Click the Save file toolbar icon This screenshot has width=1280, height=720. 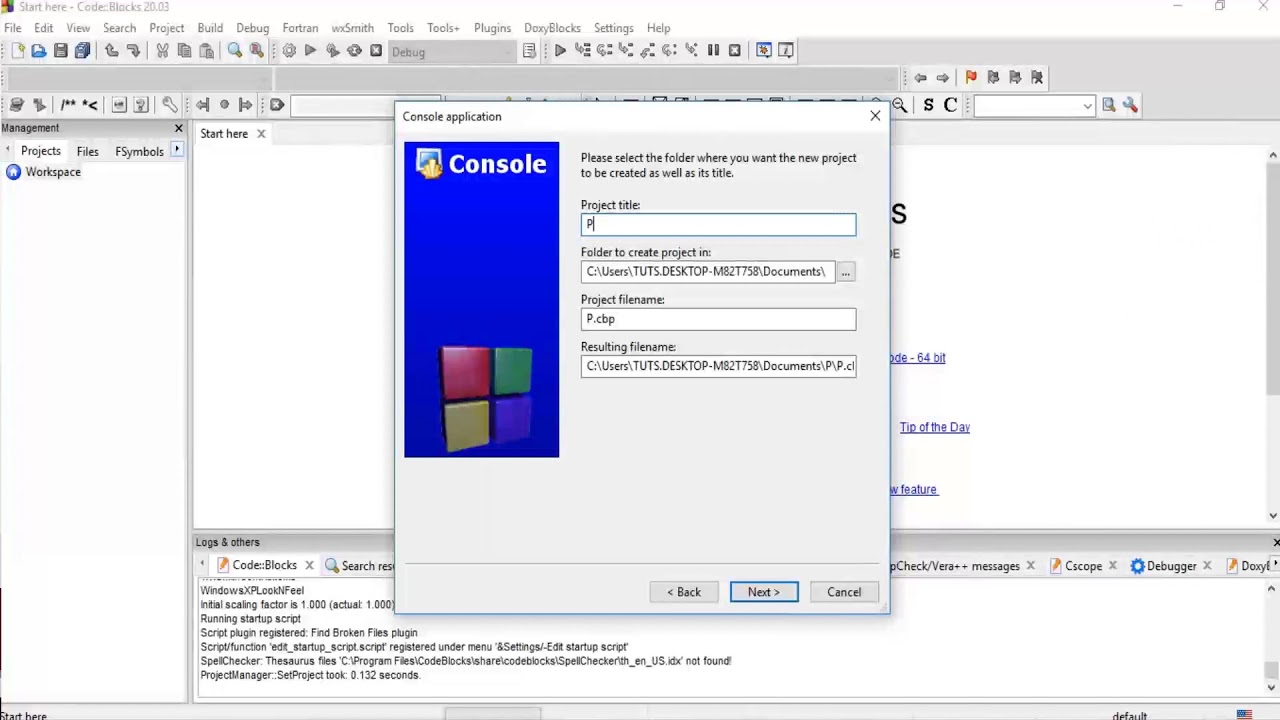click(61, 51)
